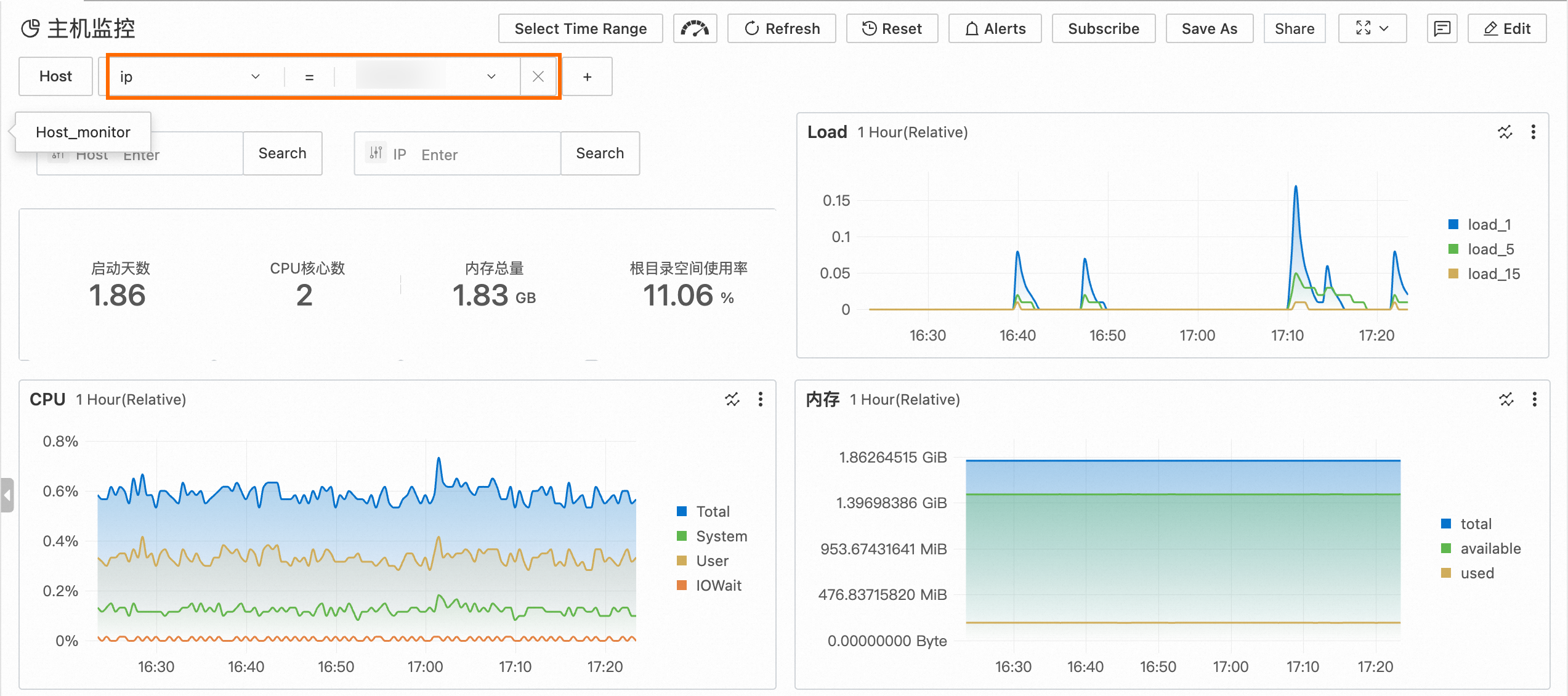Image resolution: width=1568 pixels, height=696 pixels.
Task: Click Load chart analysis icon
Action: (1505, 132)
